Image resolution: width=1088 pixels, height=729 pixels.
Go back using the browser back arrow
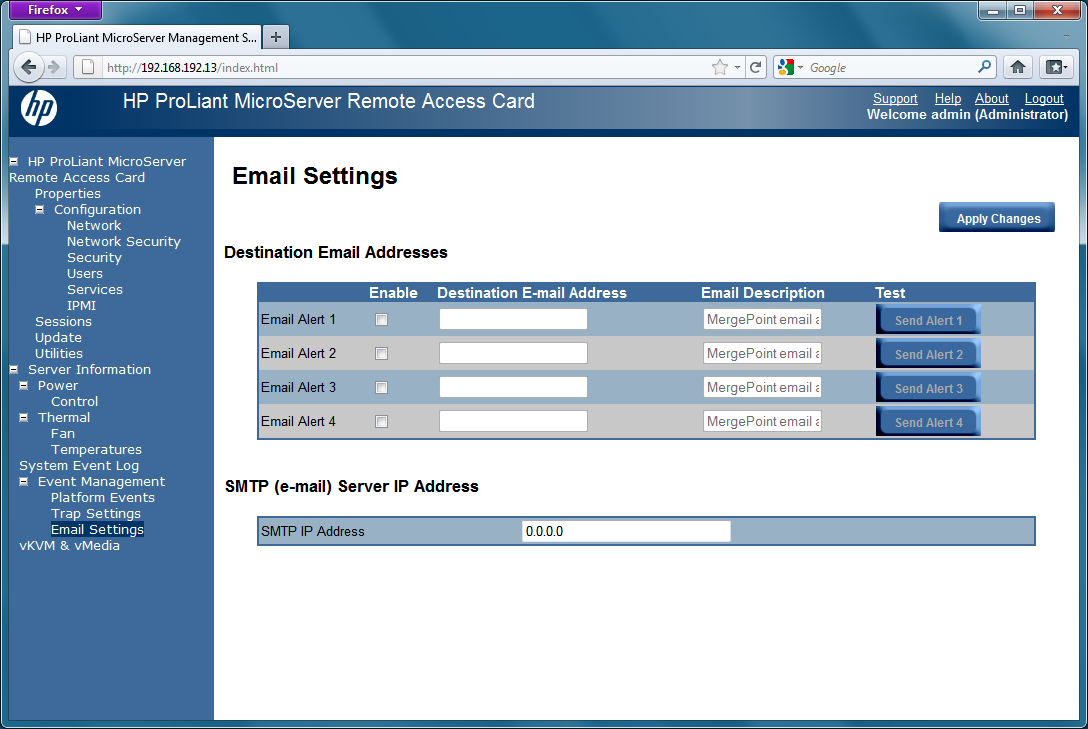tap(28, 67)
